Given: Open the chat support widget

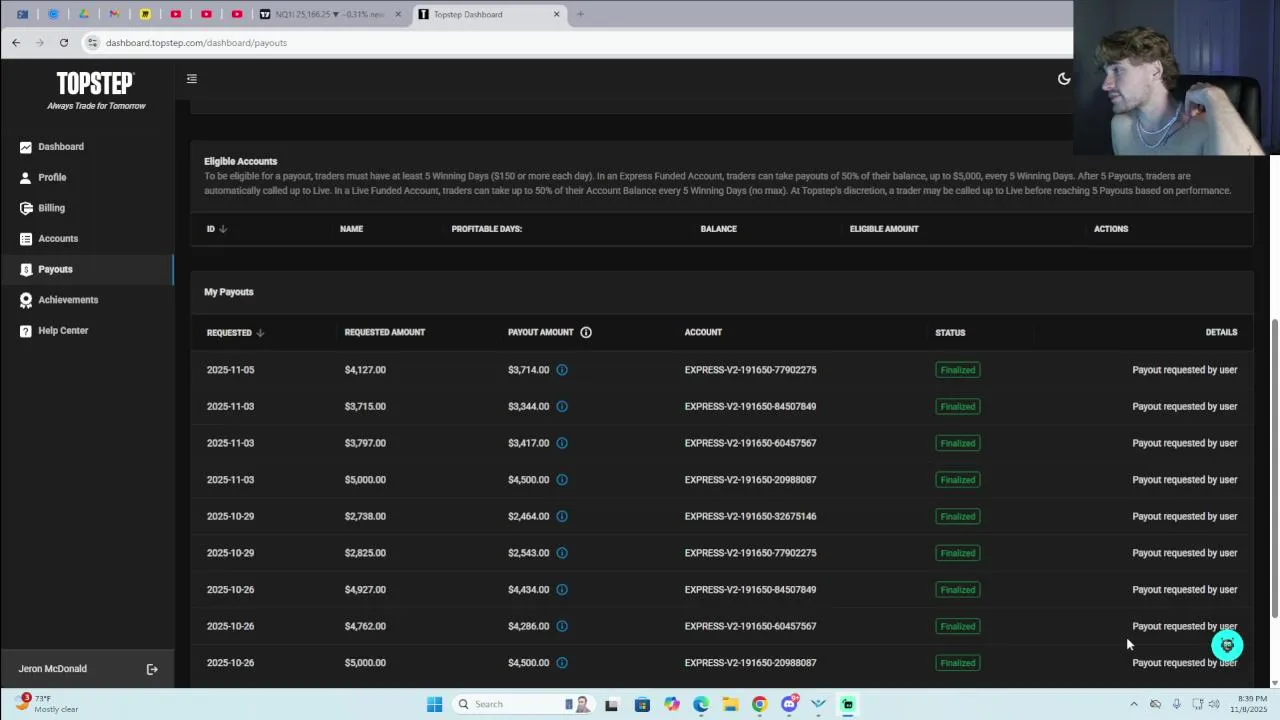Looking at the screenshot, I should coord(1227,645).
